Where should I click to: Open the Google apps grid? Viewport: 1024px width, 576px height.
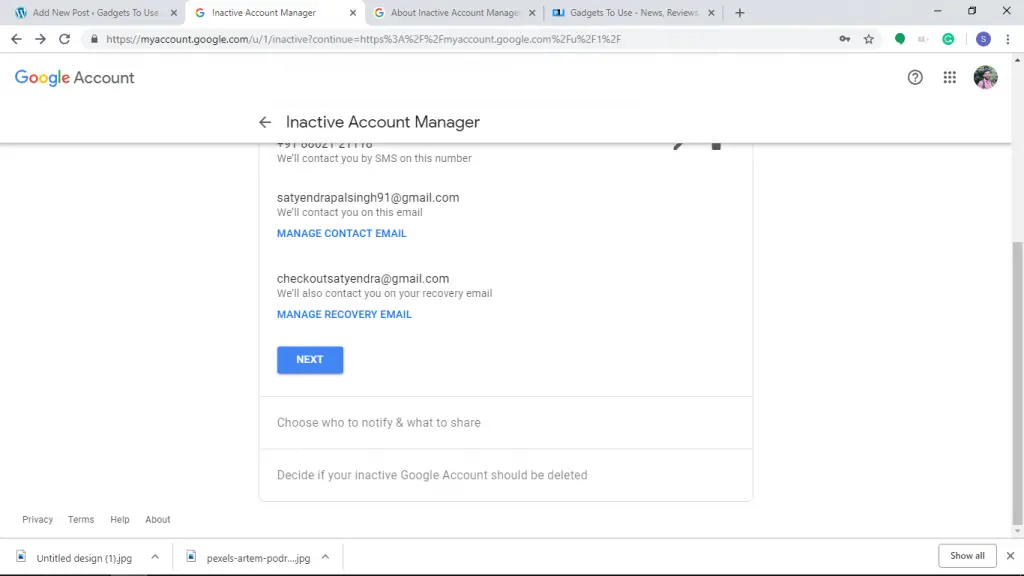950,77
